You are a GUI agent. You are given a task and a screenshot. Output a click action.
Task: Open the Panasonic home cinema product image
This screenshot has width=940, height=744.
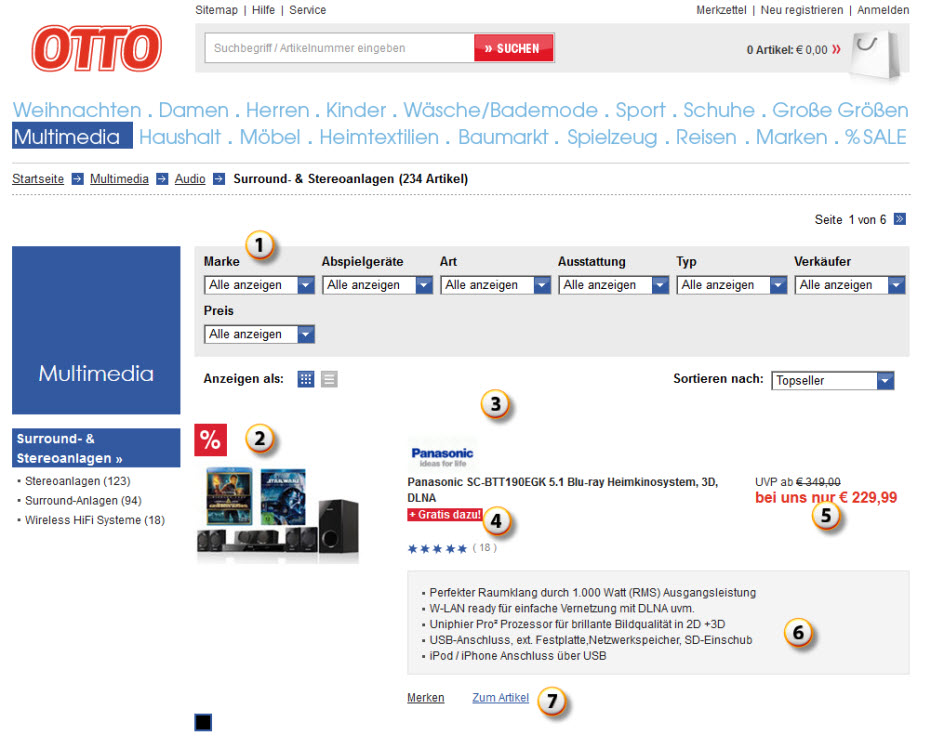(x=278, y=515)
